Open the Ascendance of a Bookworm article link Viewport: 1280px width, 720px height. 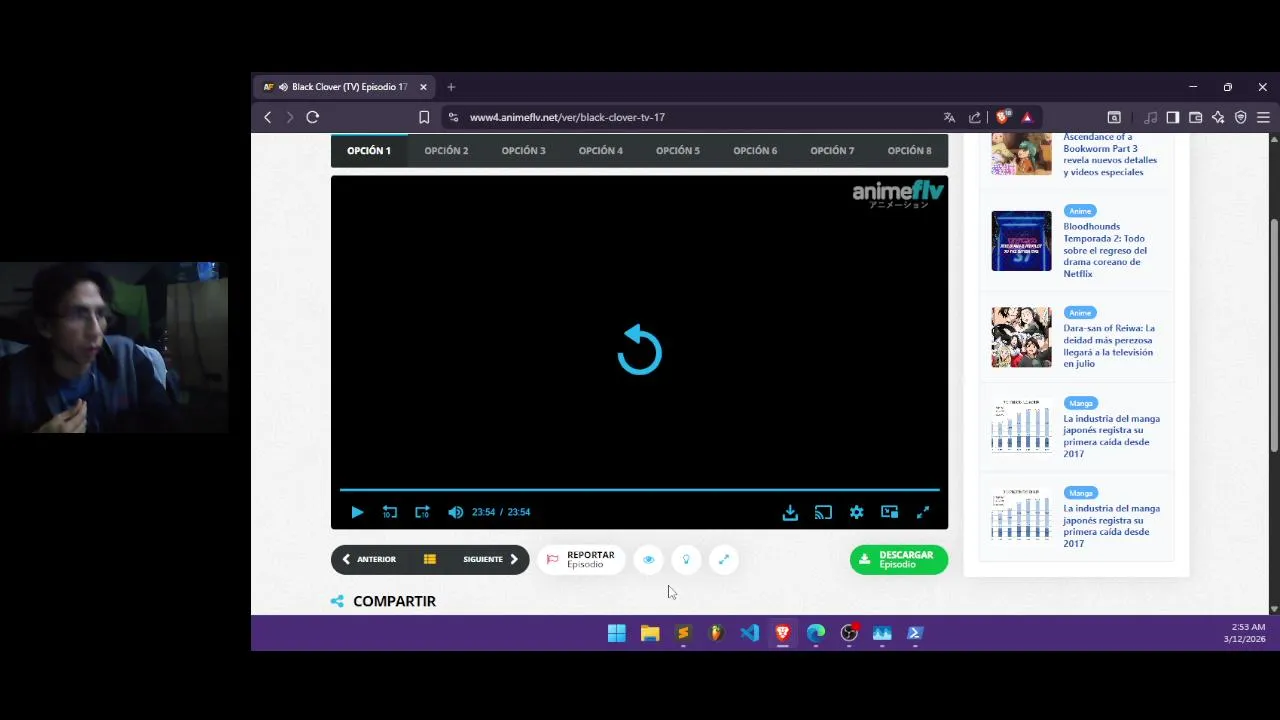click(1110, 155)
